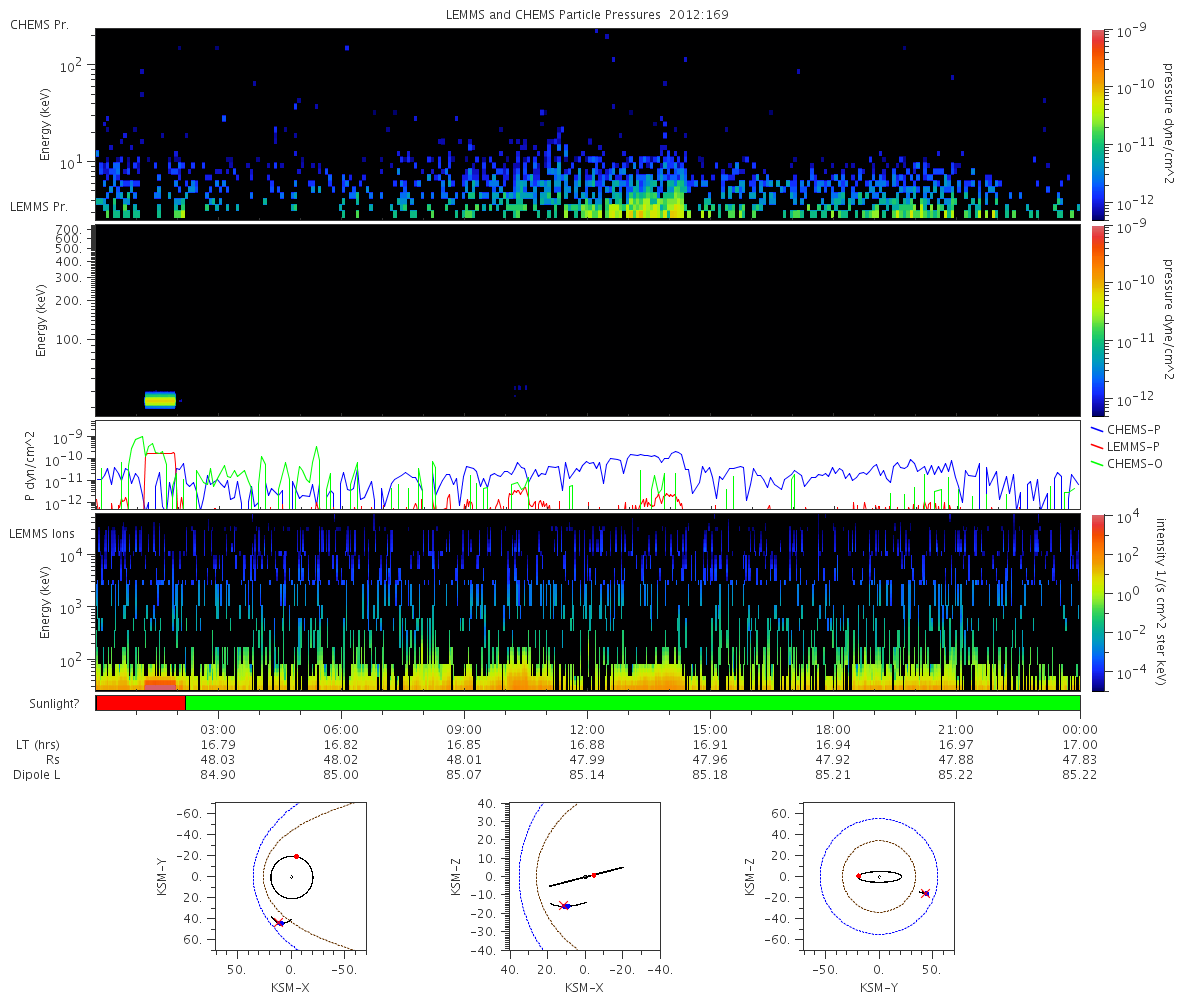The height and width of the screenshot is (1000, 1200).
Task: Click the LEMMS pressure colorbar in second panel
Action: 1098,319
